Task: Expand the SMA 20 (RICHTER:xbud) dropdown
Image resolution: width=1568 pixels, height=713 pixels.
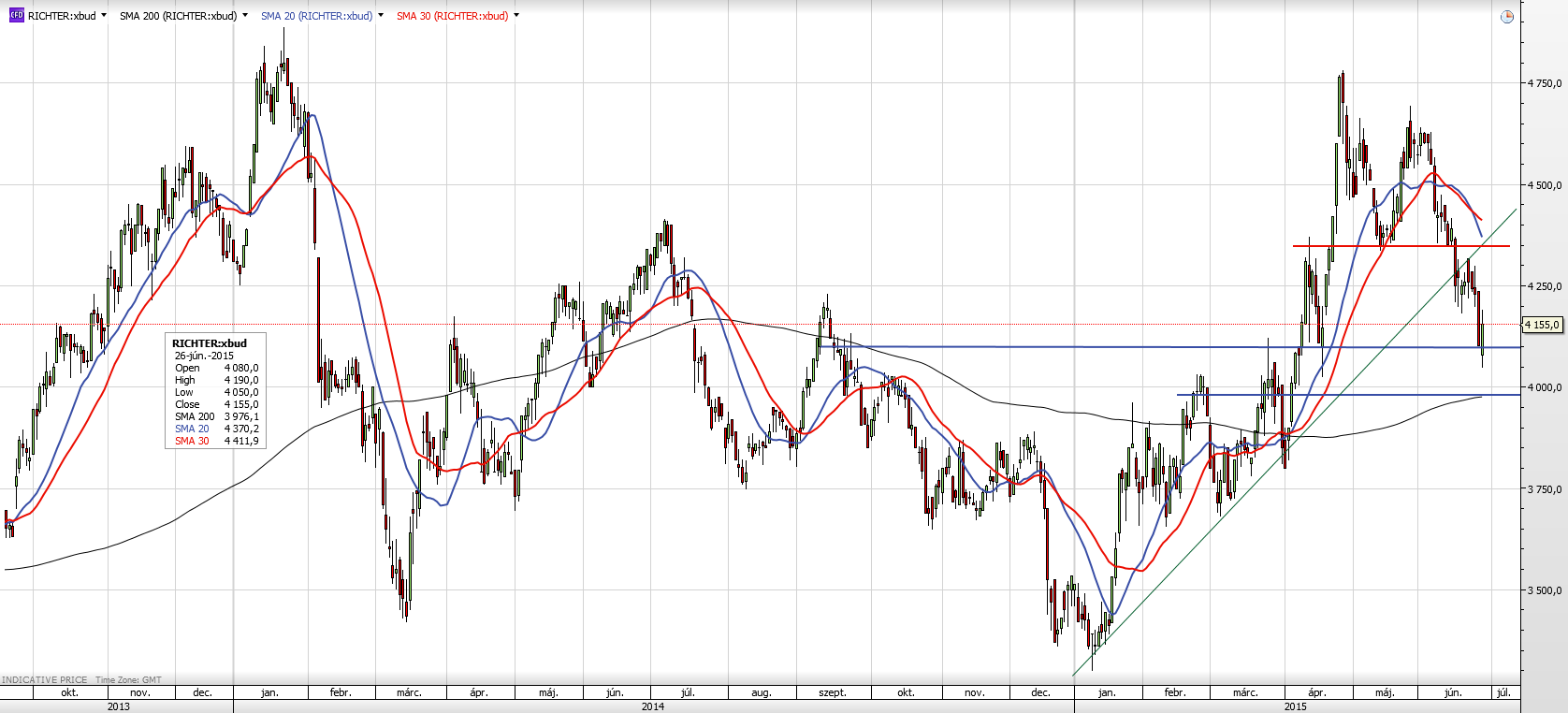Action: pyautogui.click(x=380, y=16)
